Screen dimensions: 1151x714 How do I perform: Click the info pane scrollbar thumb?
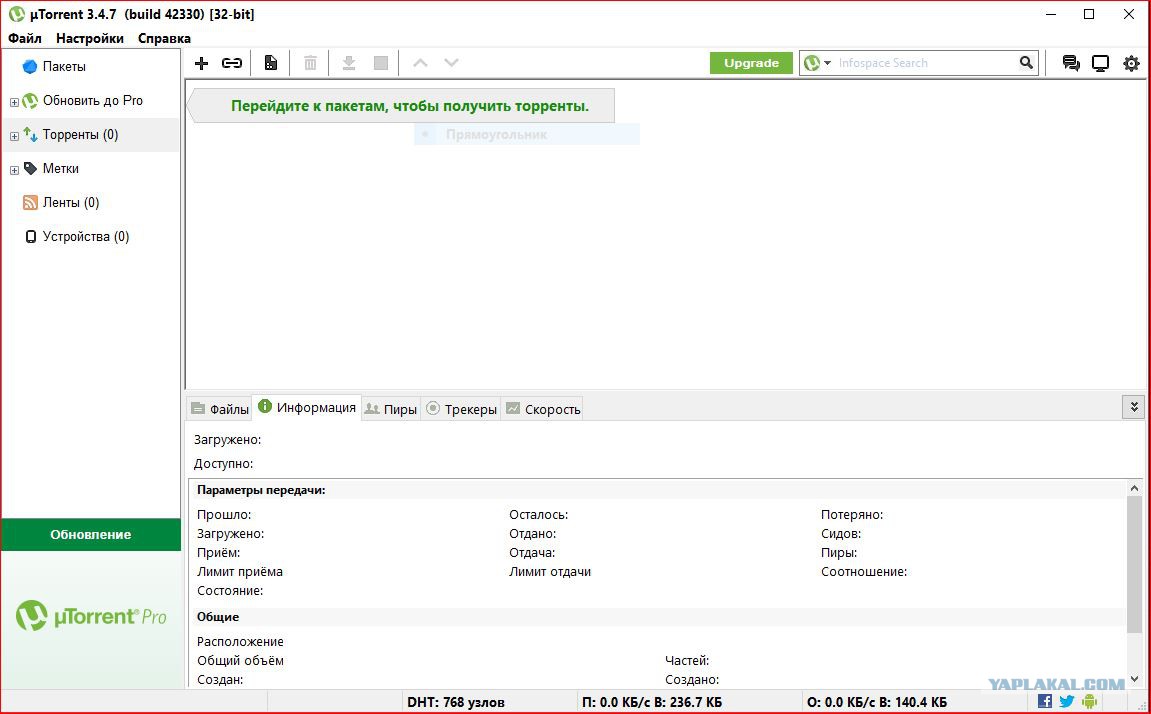pos(1134,563)
